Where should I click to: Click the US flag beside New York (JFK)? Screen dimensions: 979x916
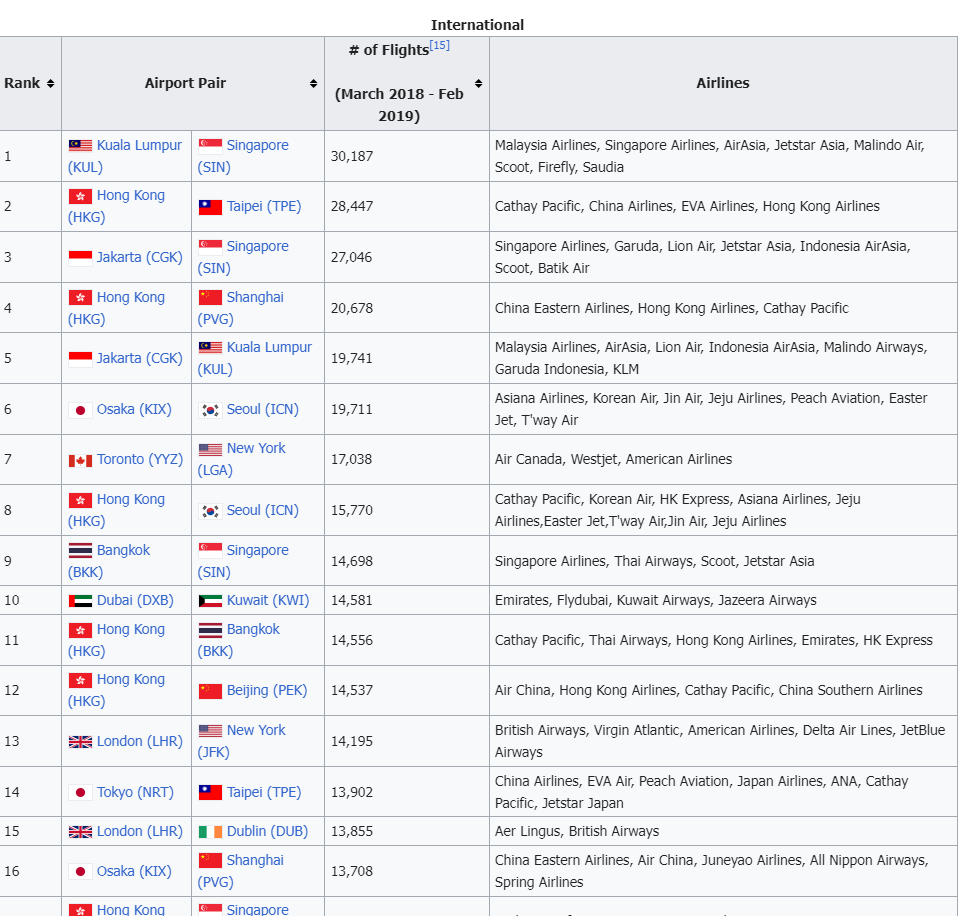(210, 731)
